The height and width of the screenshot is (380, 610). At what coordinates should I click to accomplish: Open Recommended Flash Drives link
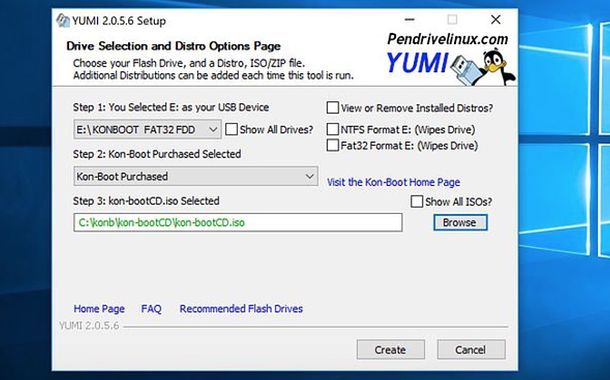click(241, 309)
